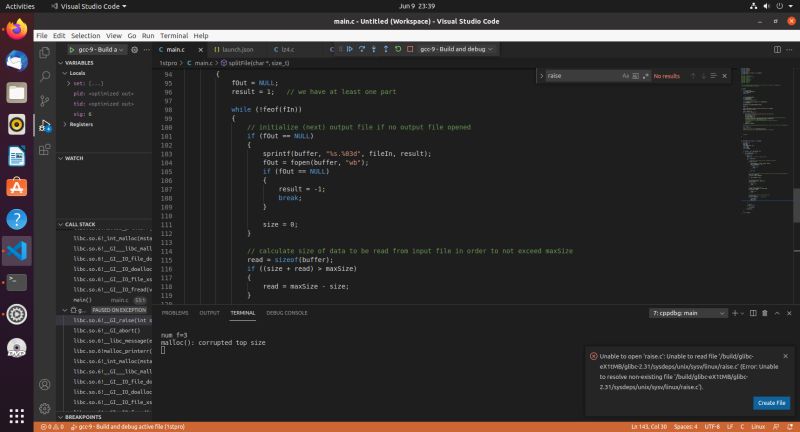
Task: Open the Terminal menu
Action: click(x=174, y=36)
